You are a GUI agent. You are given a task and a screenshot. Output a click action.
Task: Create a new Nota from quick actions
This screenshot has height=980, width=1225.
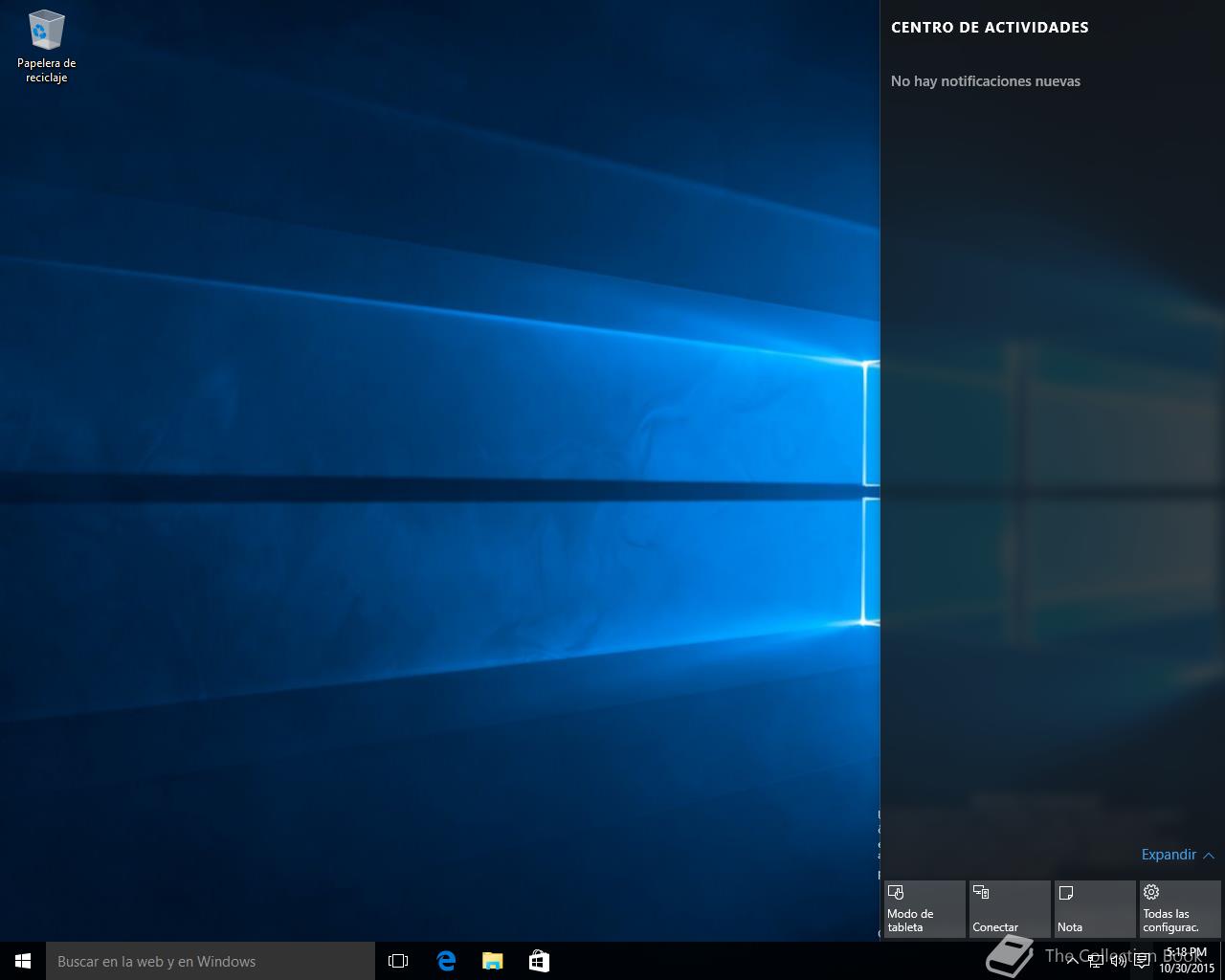[x=1095, y=909]
